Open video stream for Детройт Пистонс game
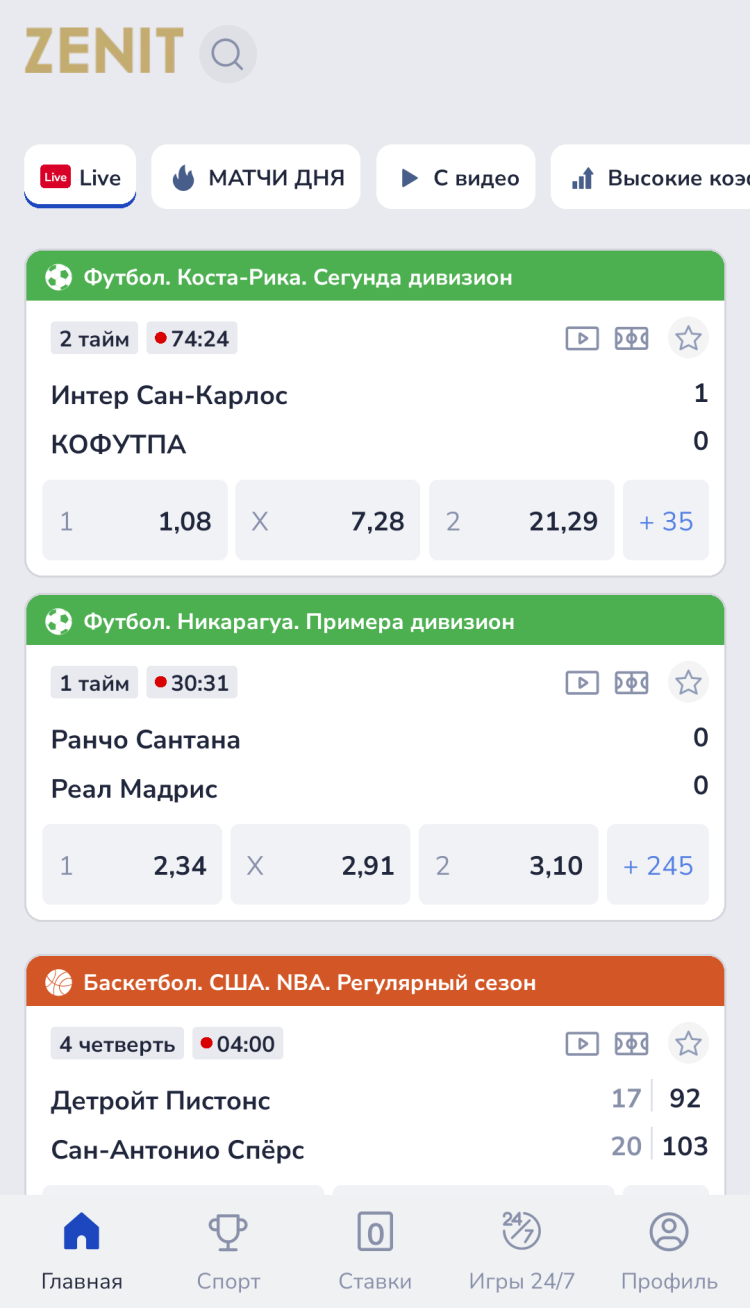Viewport: 750px width, 1308px height. (582, 1044)
